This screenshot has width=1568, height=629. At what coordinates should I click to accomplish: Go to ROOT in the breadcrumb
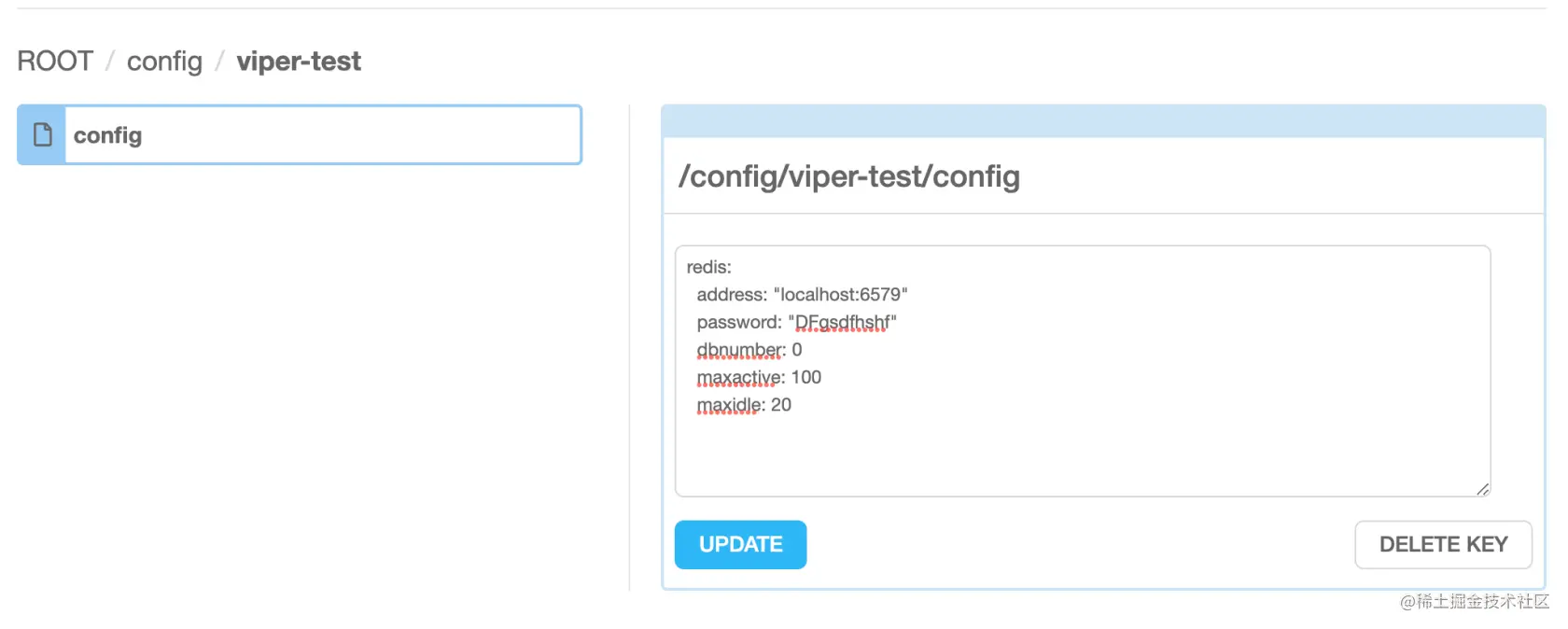pos(55,62)
